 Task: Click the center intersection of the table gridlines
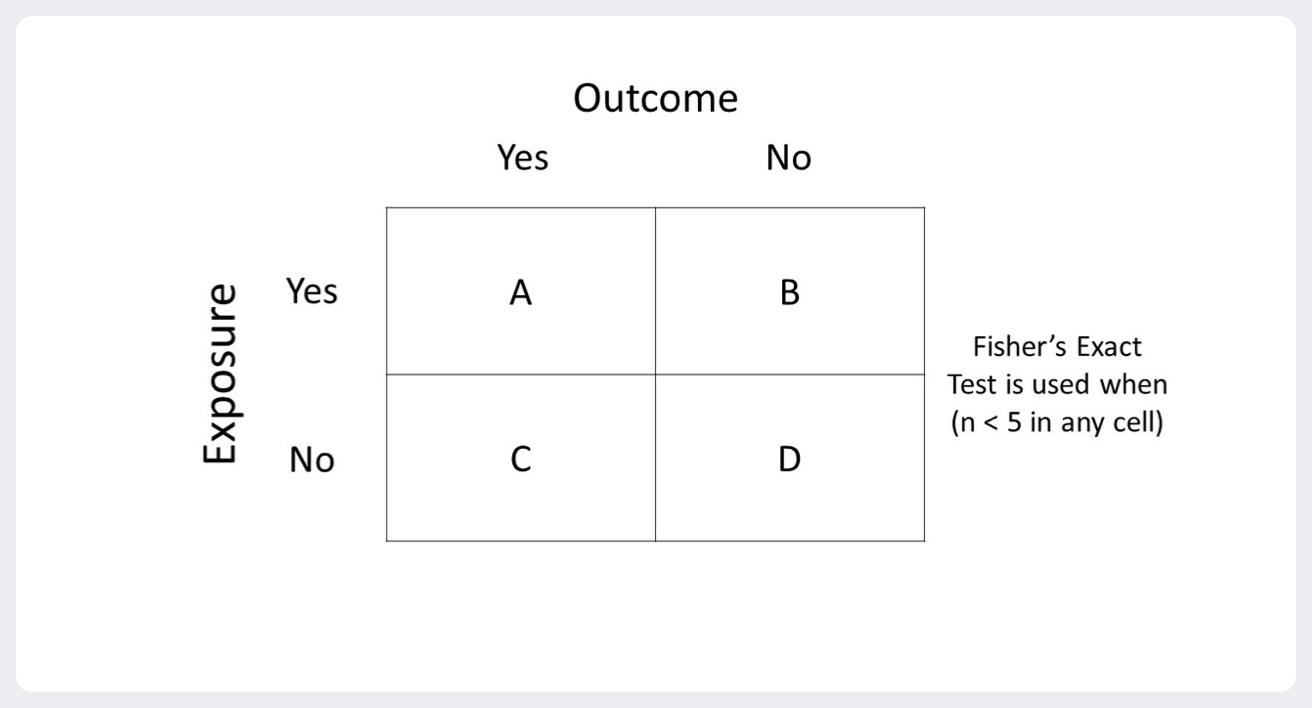point(656,375)
